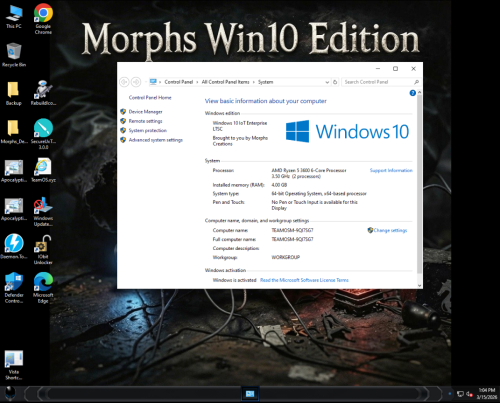Close the System window

(413, 69)
